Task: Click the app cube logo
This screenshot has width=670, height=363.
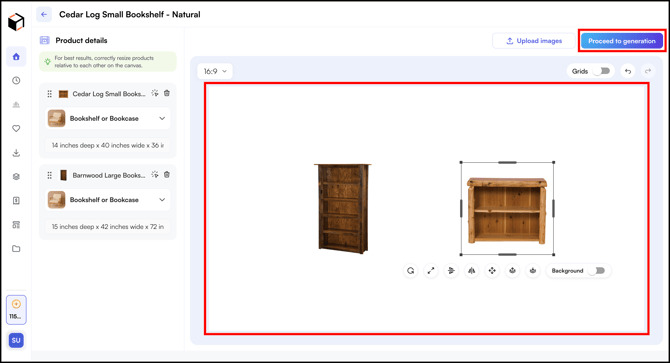Action: click(16, 22)
